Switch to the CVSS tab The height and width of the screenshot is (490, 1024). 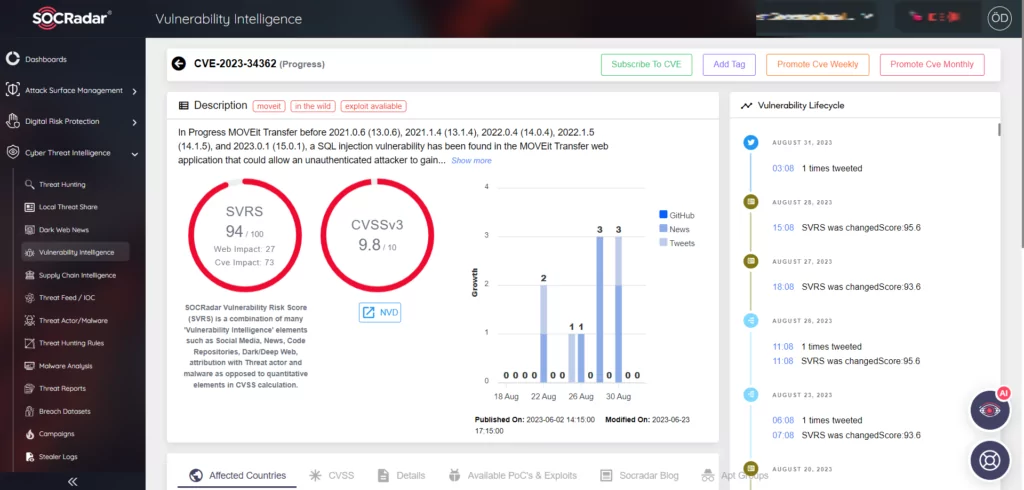point(332,476)
